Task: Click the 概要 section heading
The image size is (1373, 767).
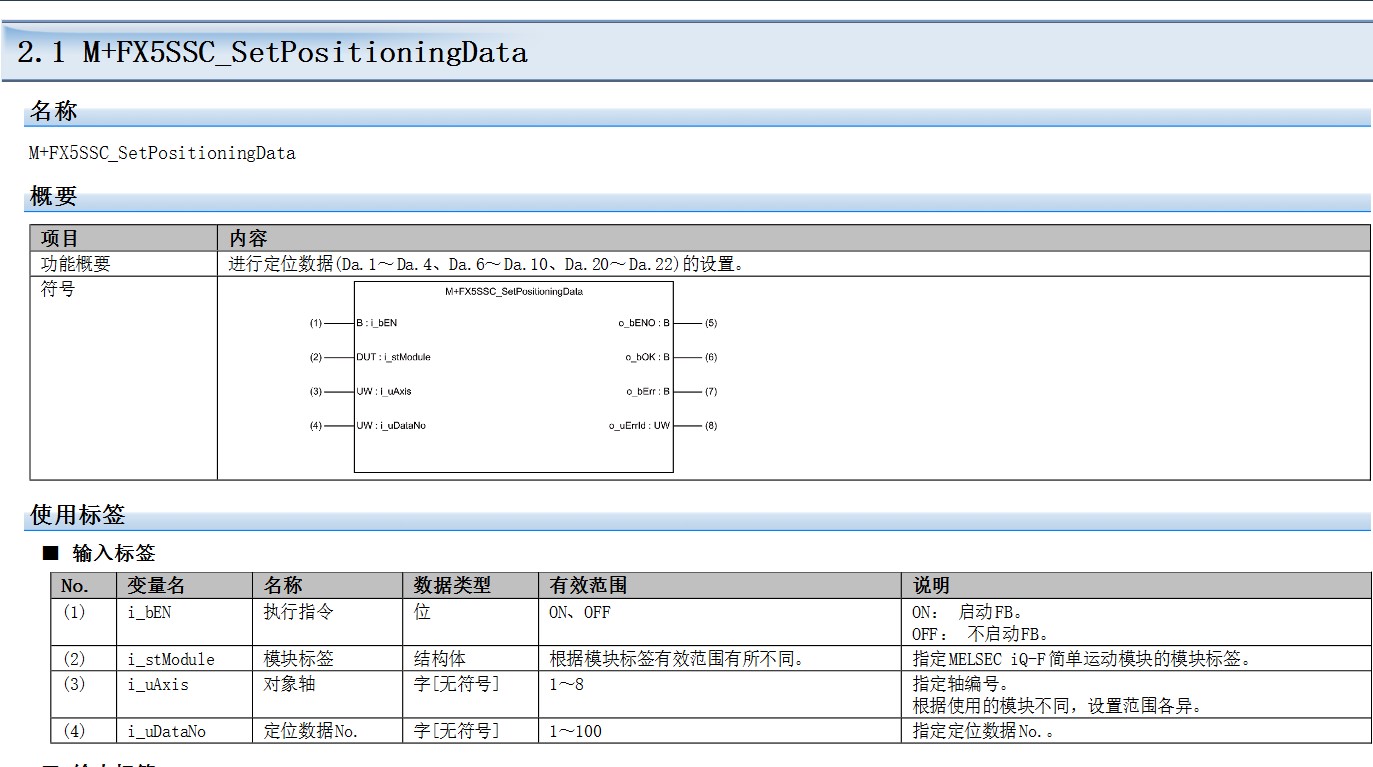Action: (53, 197)
